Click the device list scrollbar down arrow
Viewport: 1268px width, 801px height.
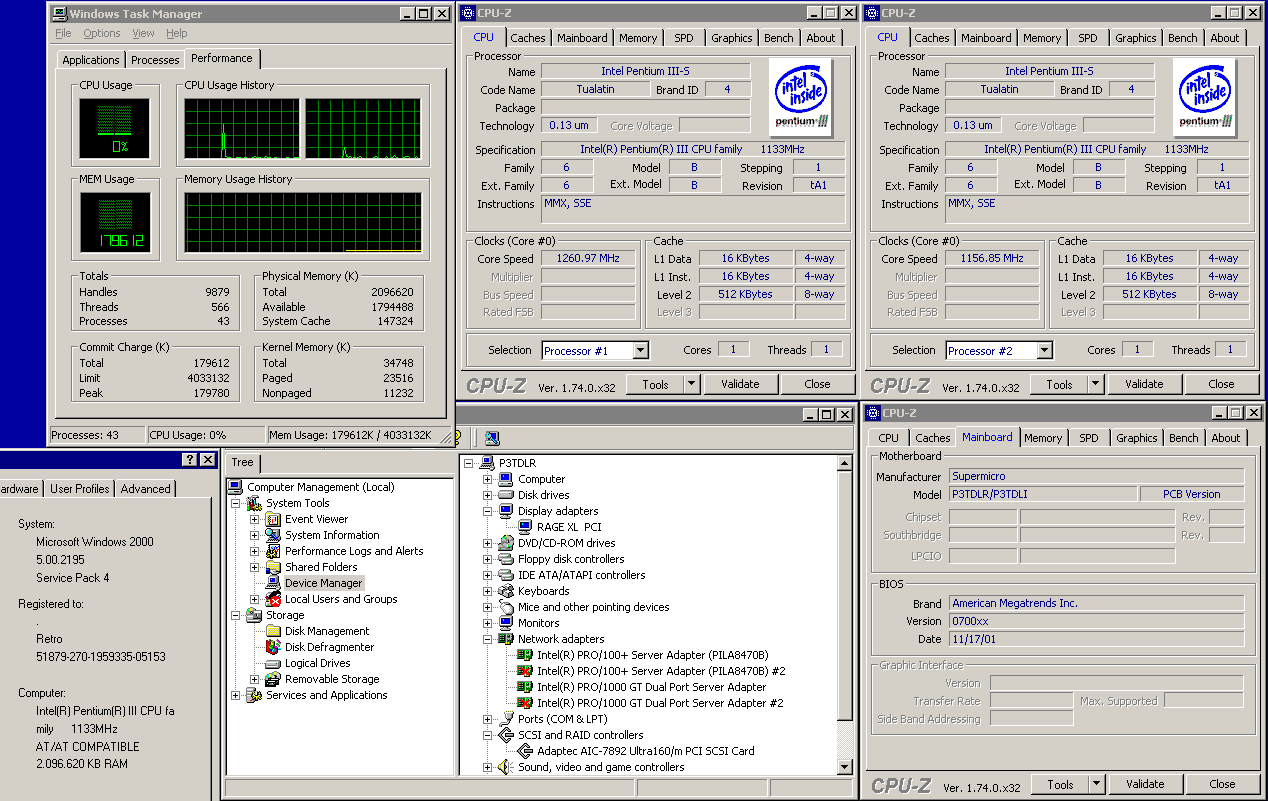click(845, 767)
